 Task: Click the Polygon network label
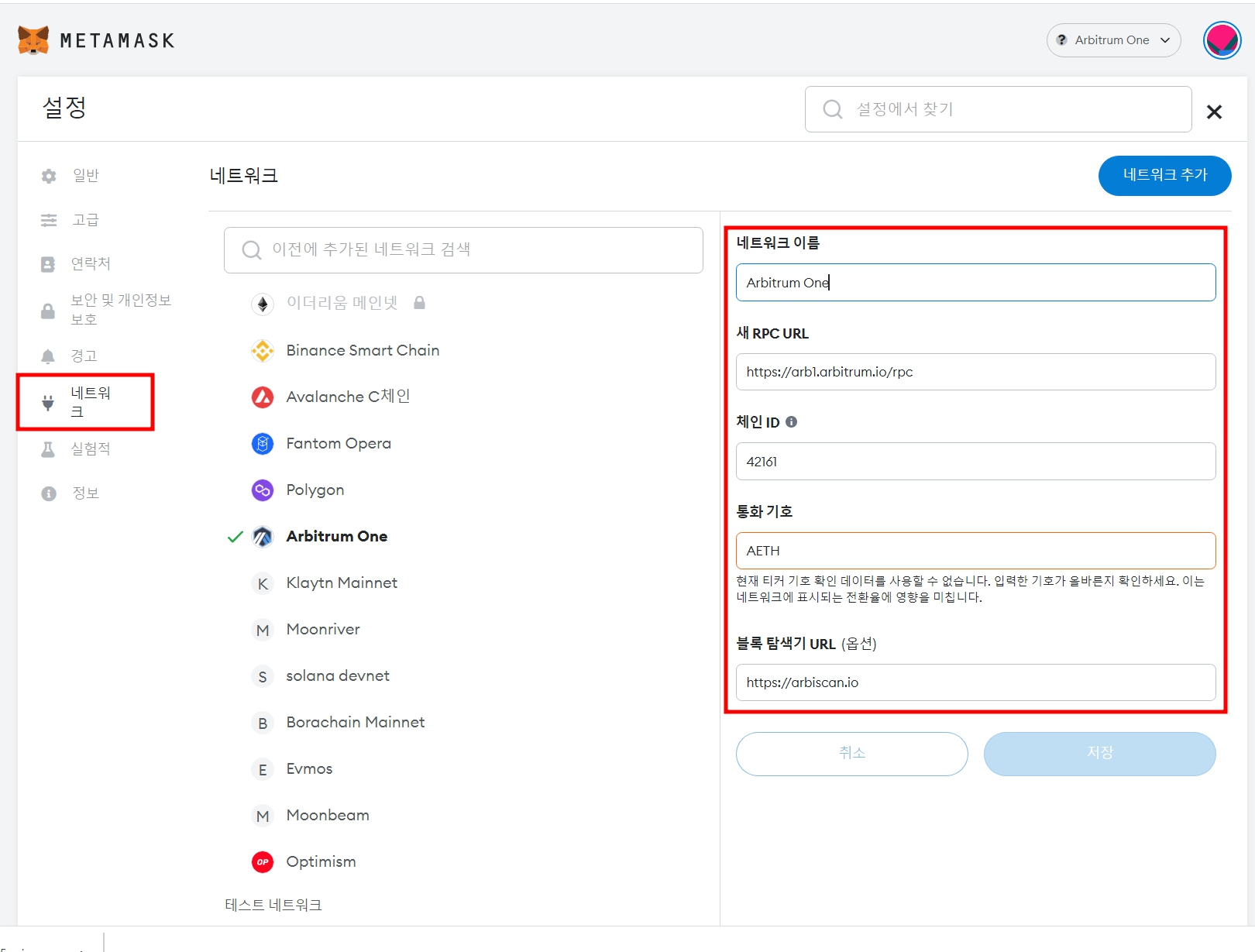coord(315,490)
